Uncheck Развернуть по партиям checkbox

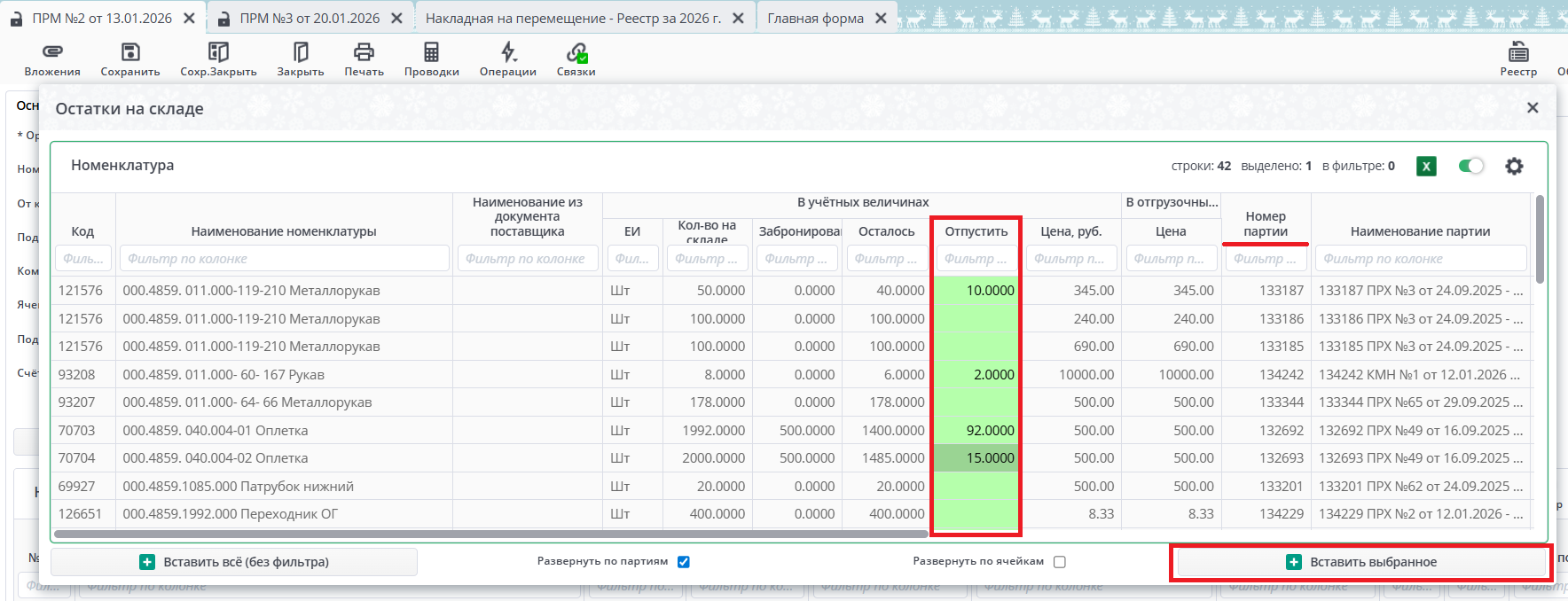point(684,562)
